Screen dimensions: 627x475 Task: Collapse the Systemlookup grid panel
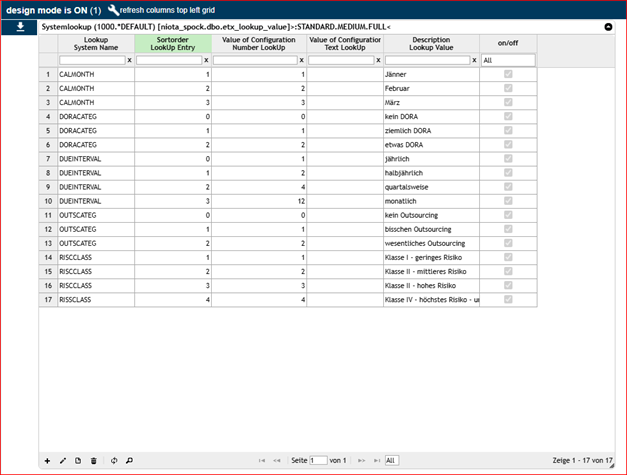click(x=608, y=26)
